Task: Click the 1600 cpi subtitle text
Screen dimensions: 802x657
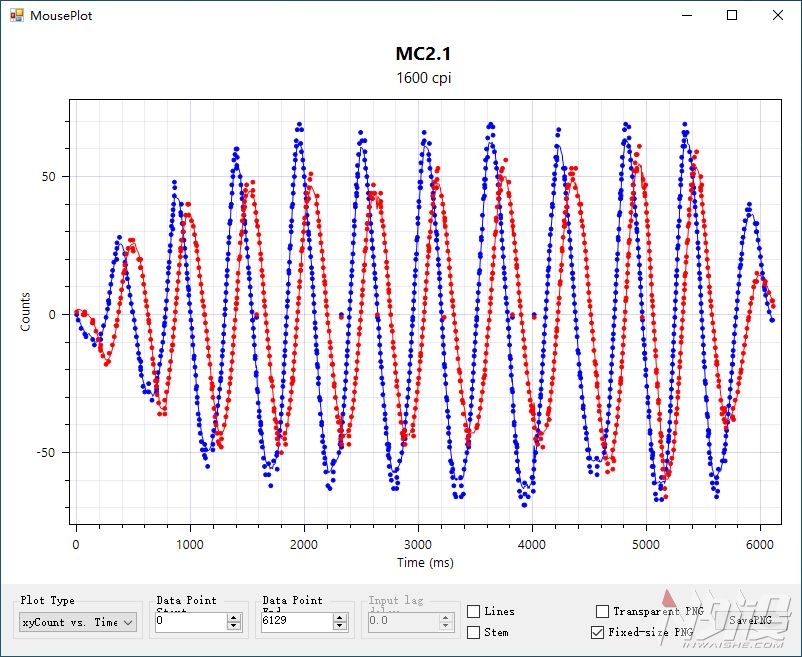Action: pyautogui.click(x=424, y=78)
